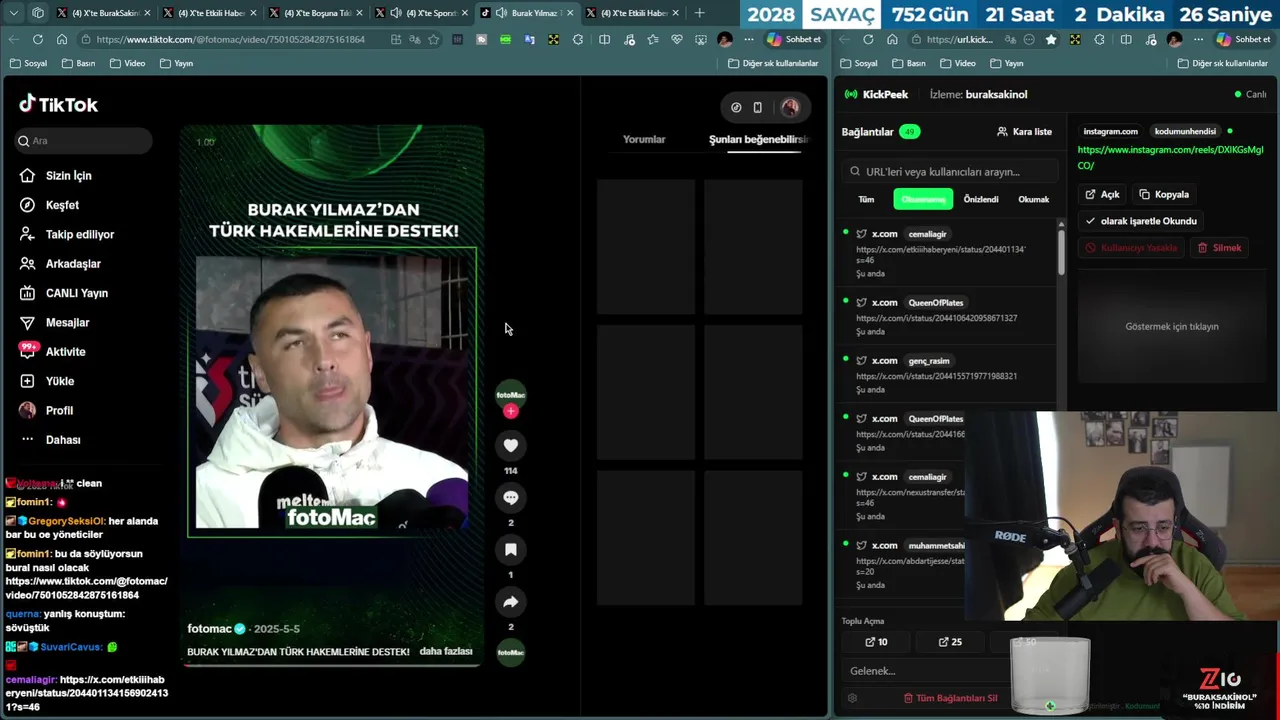Open the Yayın bookmarks folder in left browser
Viewport: 1280px width, 720px height.
(x=176, y=63)
